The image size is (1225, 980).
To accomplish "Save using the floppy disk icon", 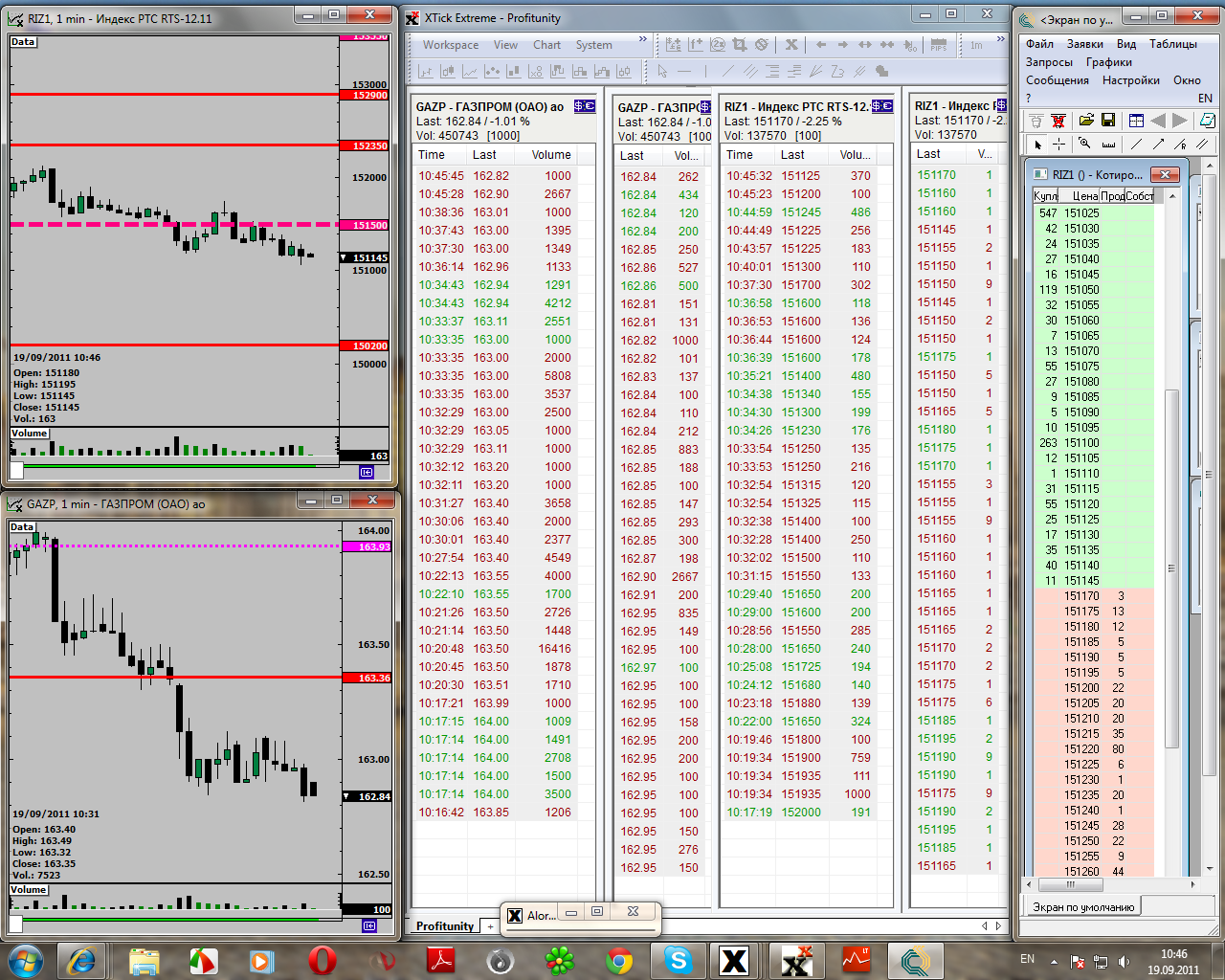I will point(1108,121).
